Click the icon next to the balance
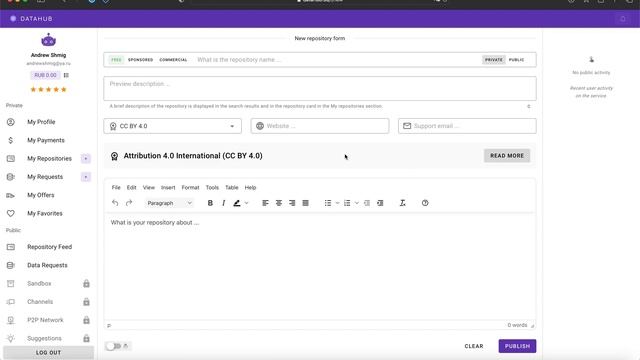 (x=66, y=75)
